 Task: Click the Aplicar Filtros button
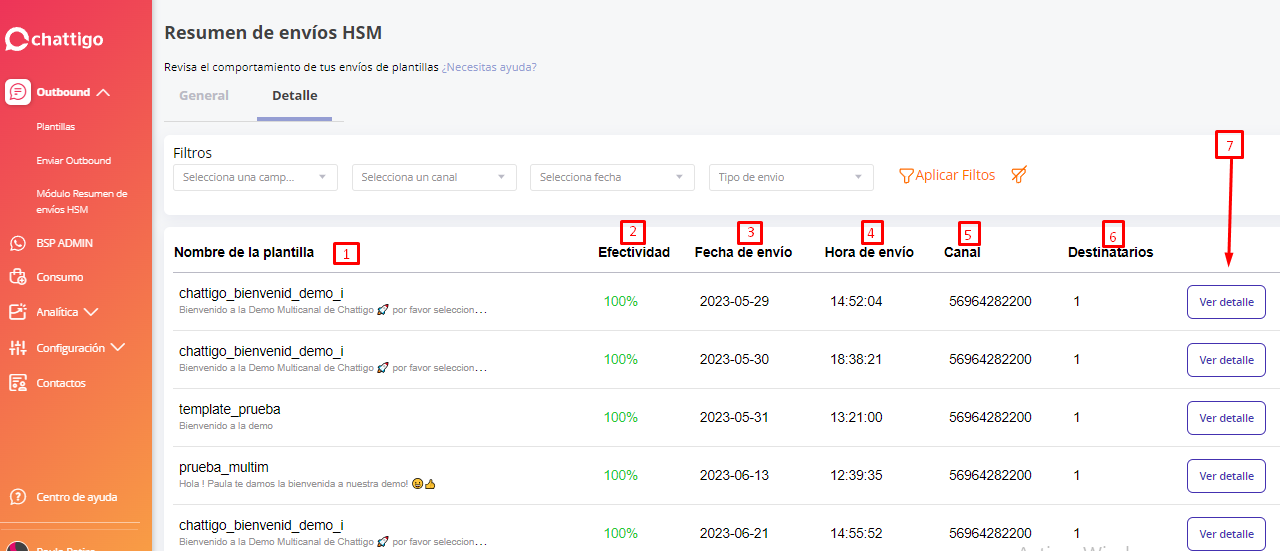tap(947, 175)
